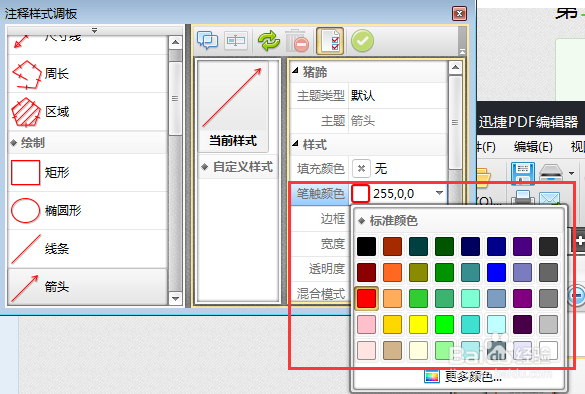
Task: Open dropdown arrow next to scanner icon
Action: [x=571, y=173]
